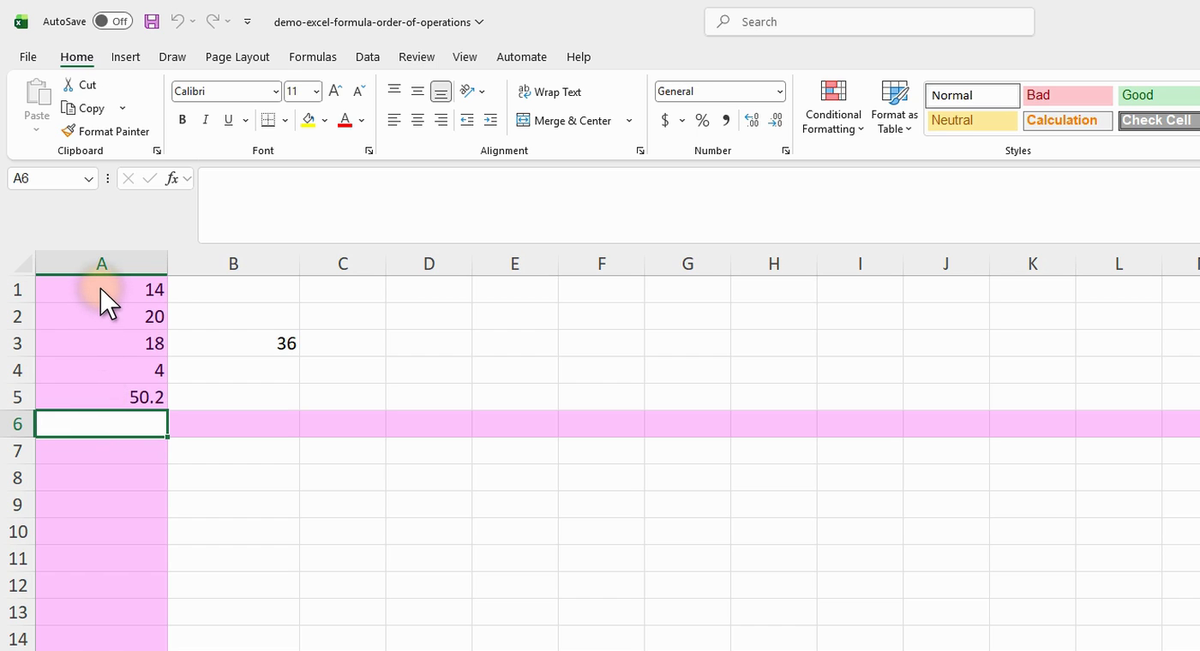Viewport: 1200px width, 651px height.
Task: Click Increase Indent icon
Action: tap(490, 121)
